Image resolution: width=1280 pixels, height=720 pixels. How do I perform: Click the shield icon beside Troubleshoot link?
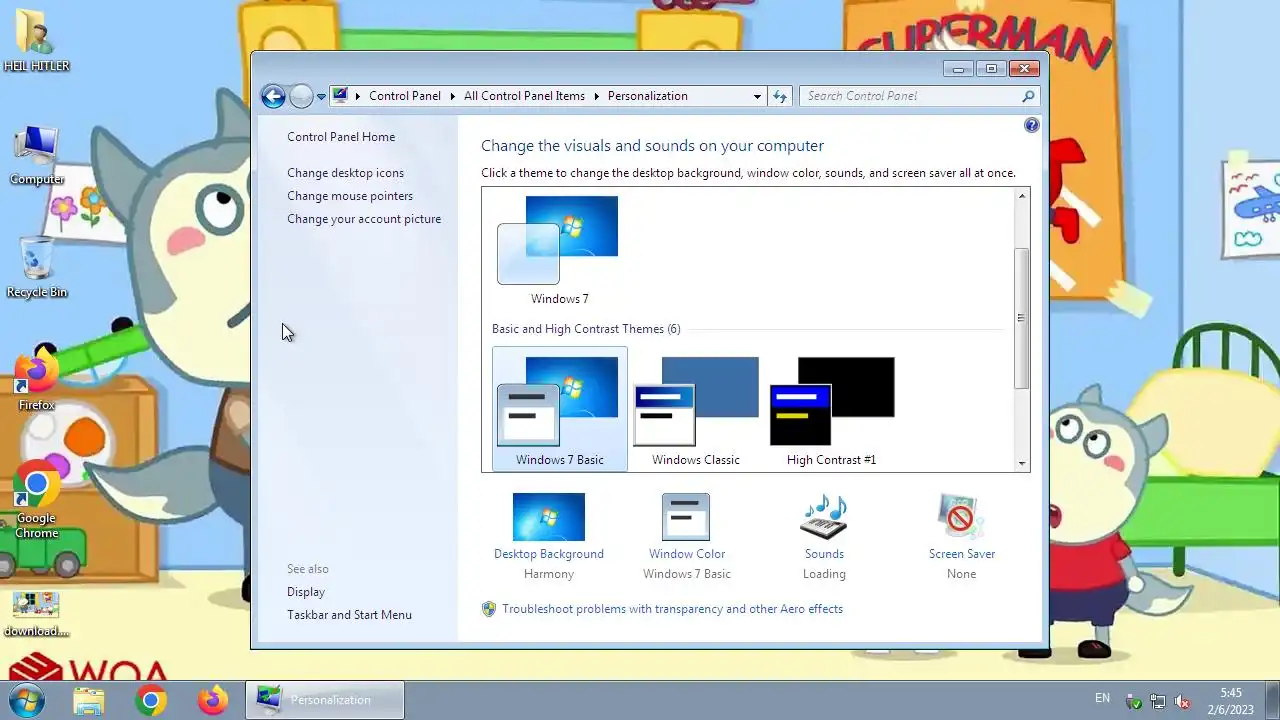(489, 609)
